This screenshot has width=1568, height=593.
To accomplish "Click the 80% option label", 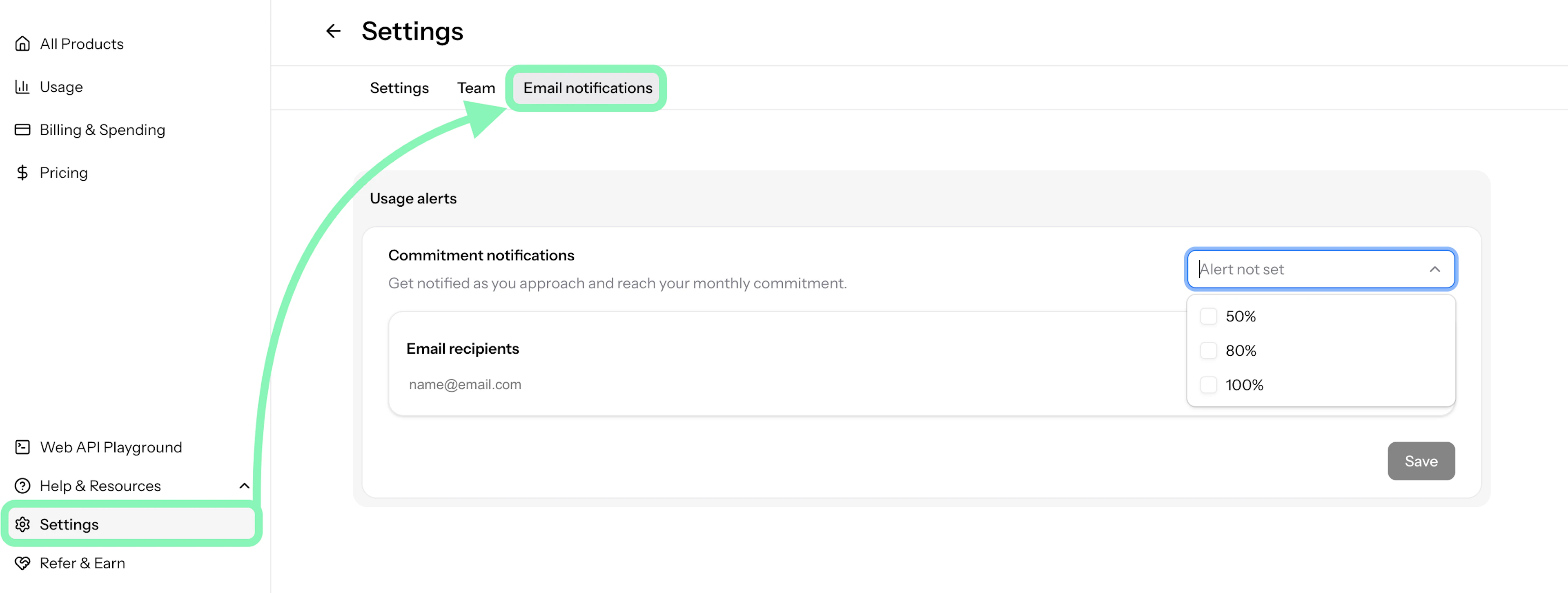I will point(1241,351).
